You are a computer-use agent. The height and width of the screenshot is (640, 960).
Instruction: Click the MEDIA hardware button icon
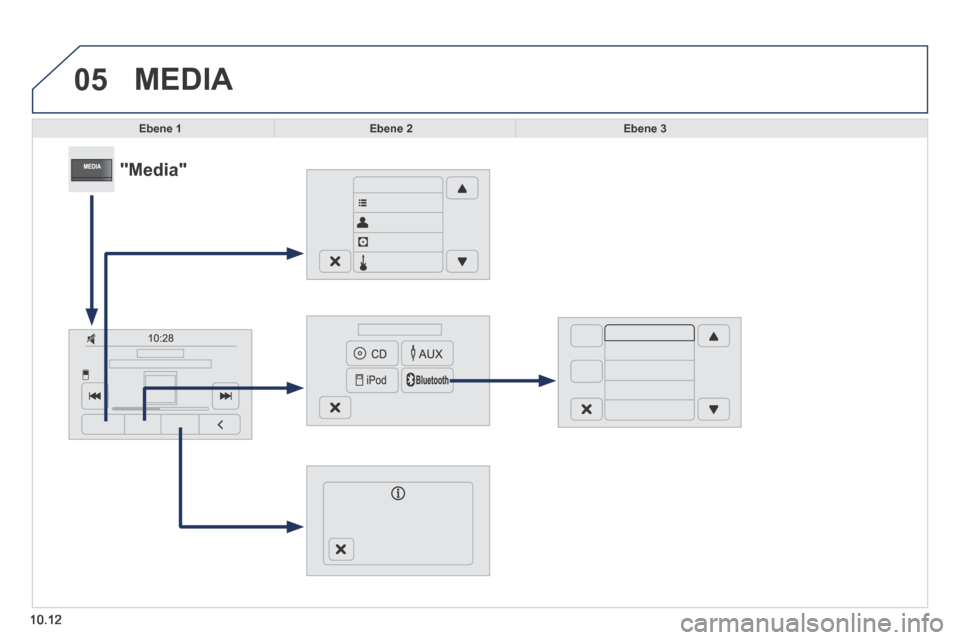tap(91, 169)
